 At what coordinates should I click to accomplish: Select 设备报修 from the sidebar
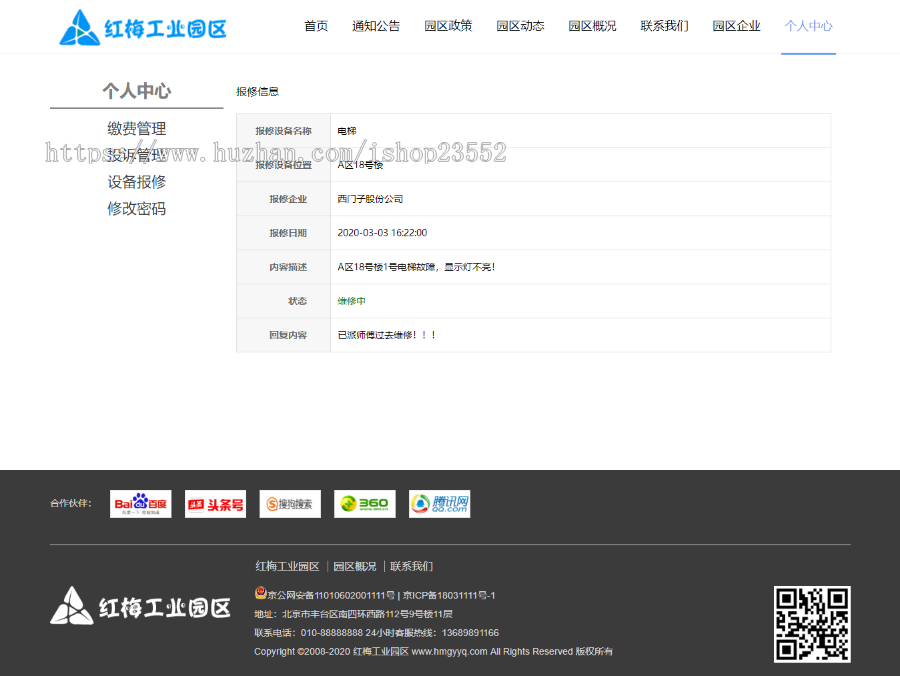135,182
